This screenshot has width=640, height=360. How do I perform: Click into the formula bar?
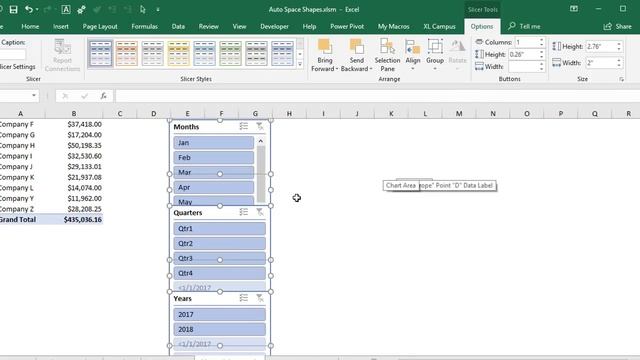pyautogui.click(x=377, y=96)
